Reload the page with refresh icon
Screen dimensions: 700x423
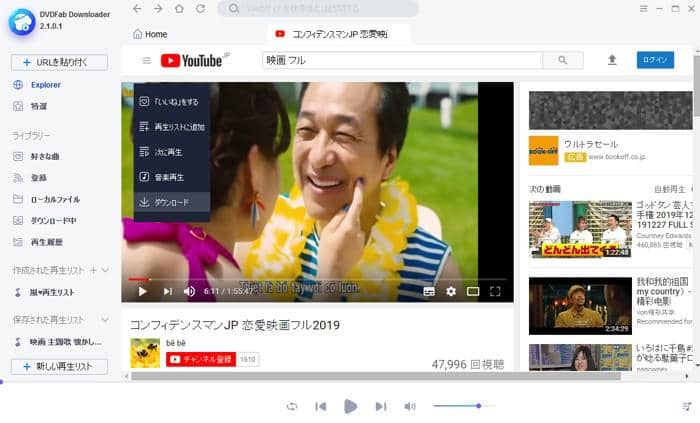[200, 8]
